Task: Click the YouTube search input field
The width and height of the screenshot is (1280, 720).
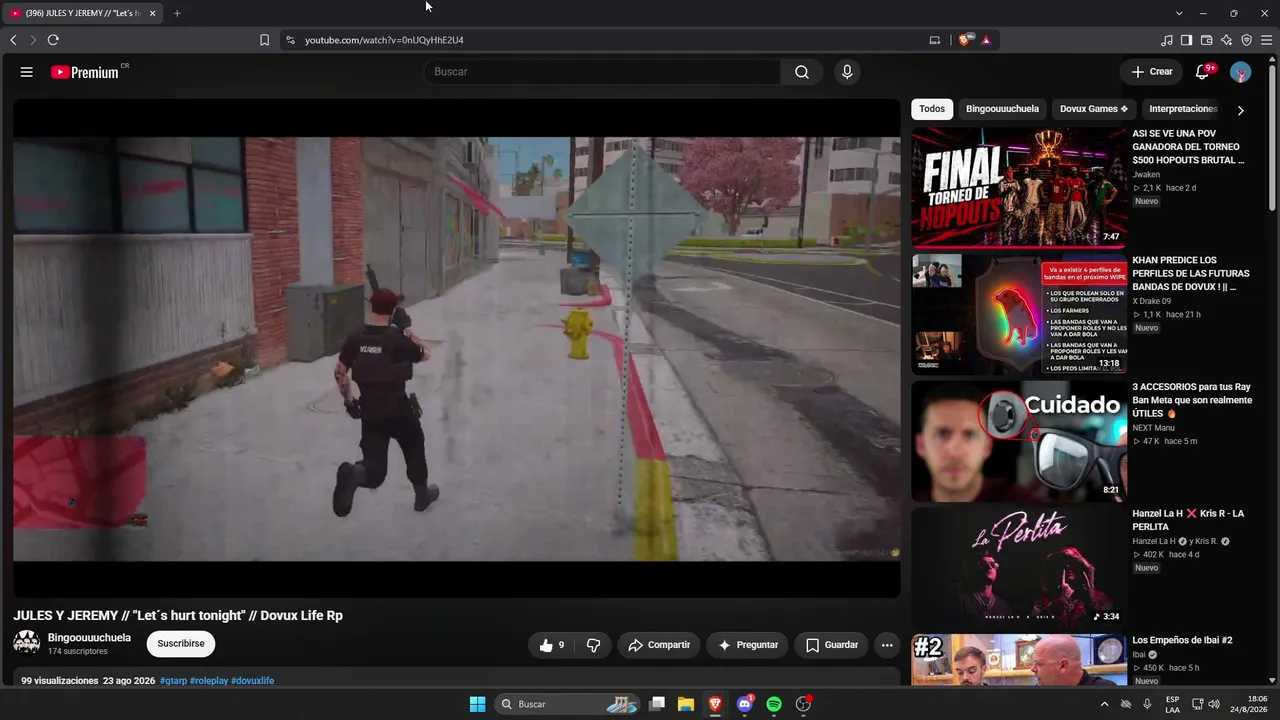Action: [602, 72]
